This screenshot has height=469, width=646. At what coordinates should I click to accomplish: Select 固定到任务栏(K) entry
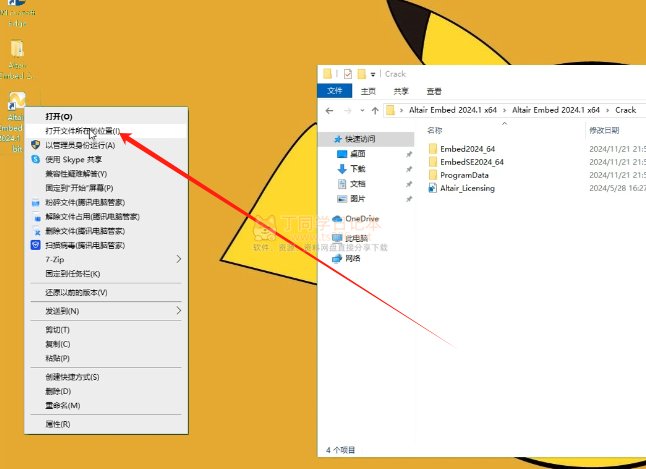(73, 274)
